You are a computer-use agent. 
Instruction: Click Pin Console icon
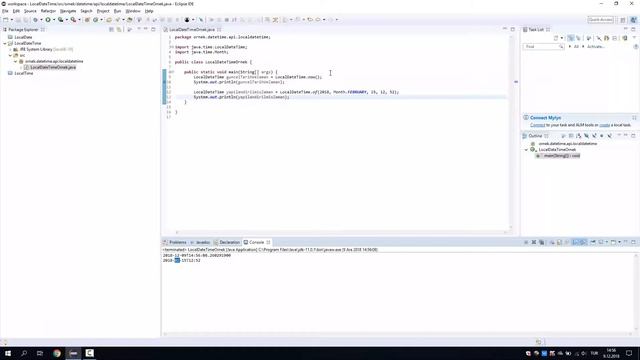(x=593, y=242)
